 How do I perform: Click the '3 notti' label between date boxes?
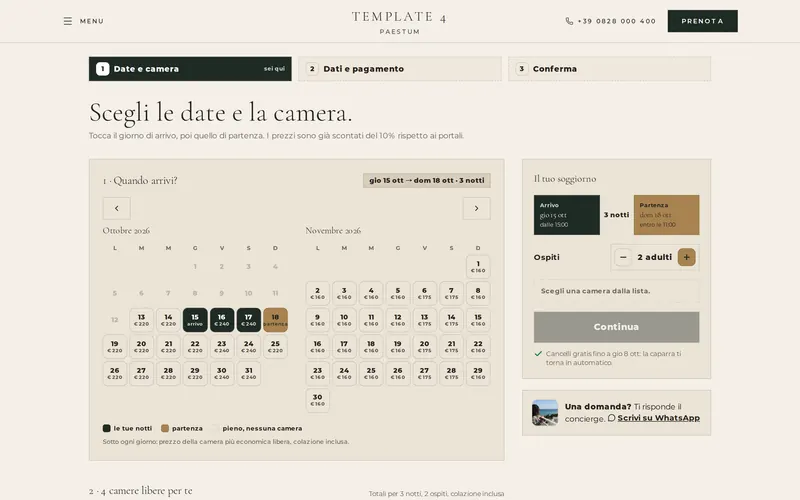tap(616, 215)
